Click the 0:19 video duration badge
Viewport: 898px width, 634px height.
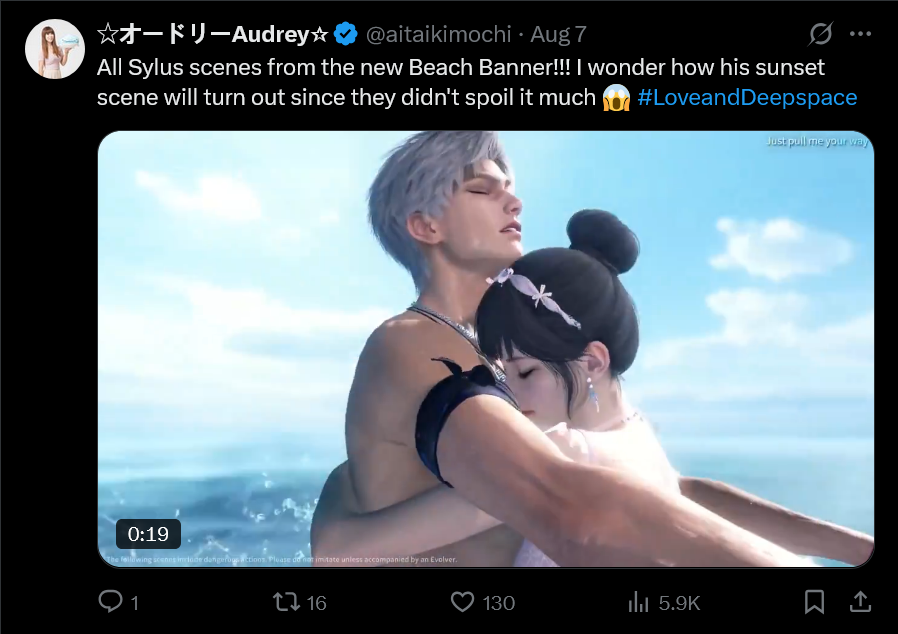(x=148, y=534)
